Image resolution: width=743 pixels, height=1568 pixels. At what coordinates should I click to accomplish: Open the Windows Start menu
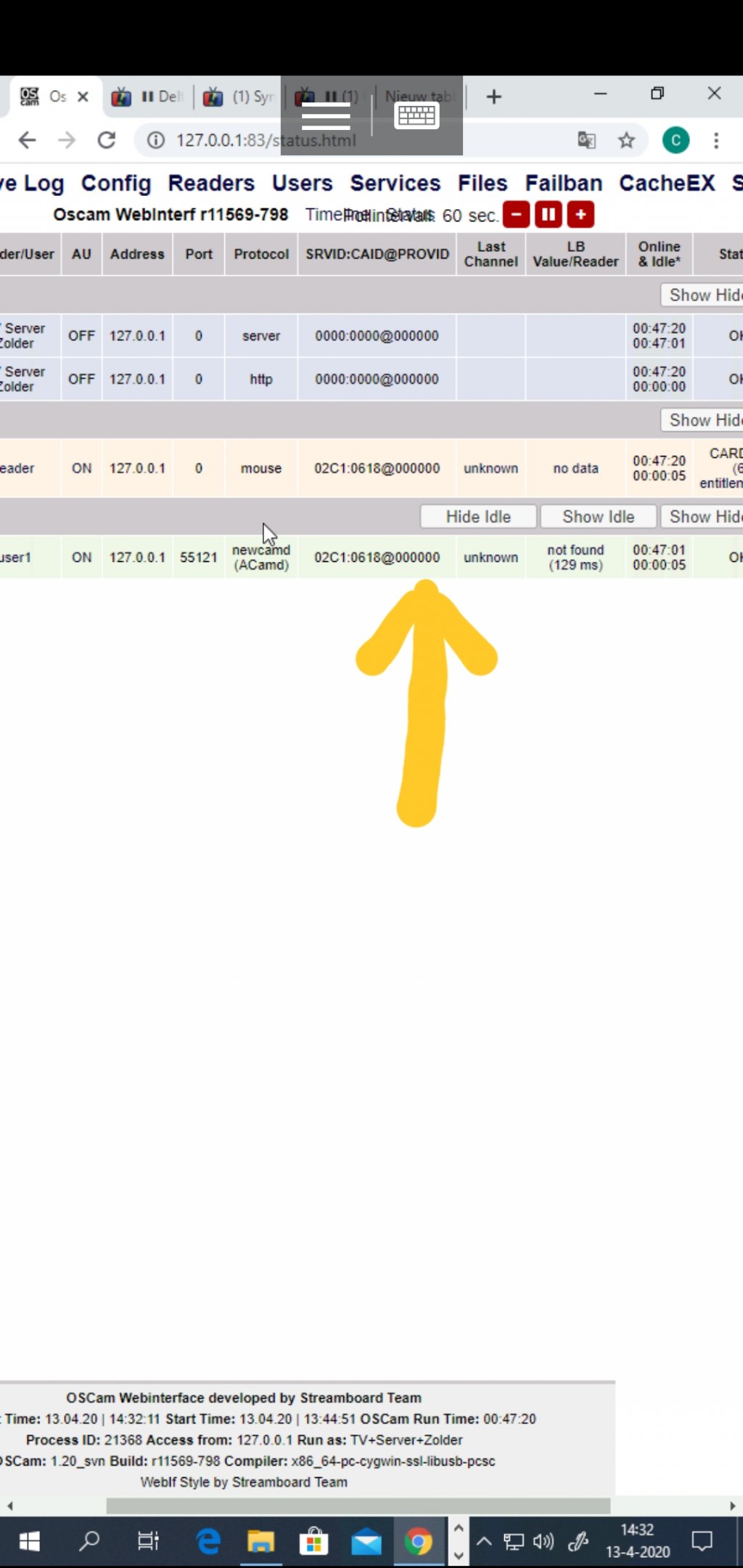tap(29, 1541)
